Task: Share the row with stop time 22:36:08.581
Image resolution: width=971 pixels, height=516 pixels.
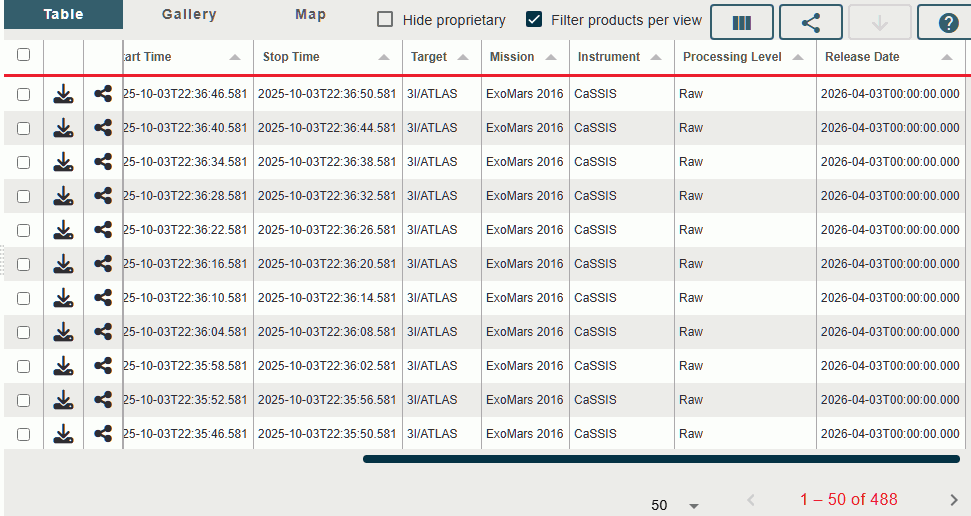Action: pos(102,332)
